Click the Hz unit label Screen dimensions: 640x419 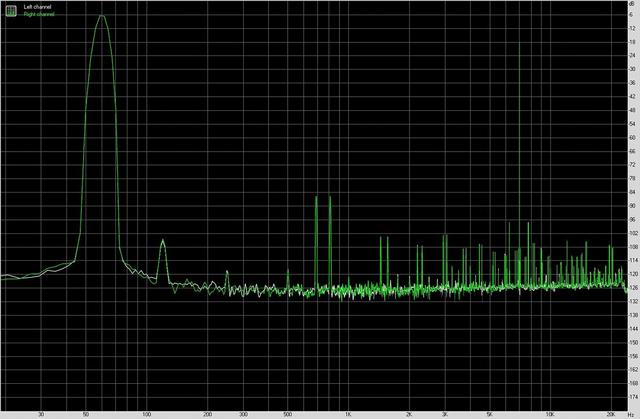(632, 415)
